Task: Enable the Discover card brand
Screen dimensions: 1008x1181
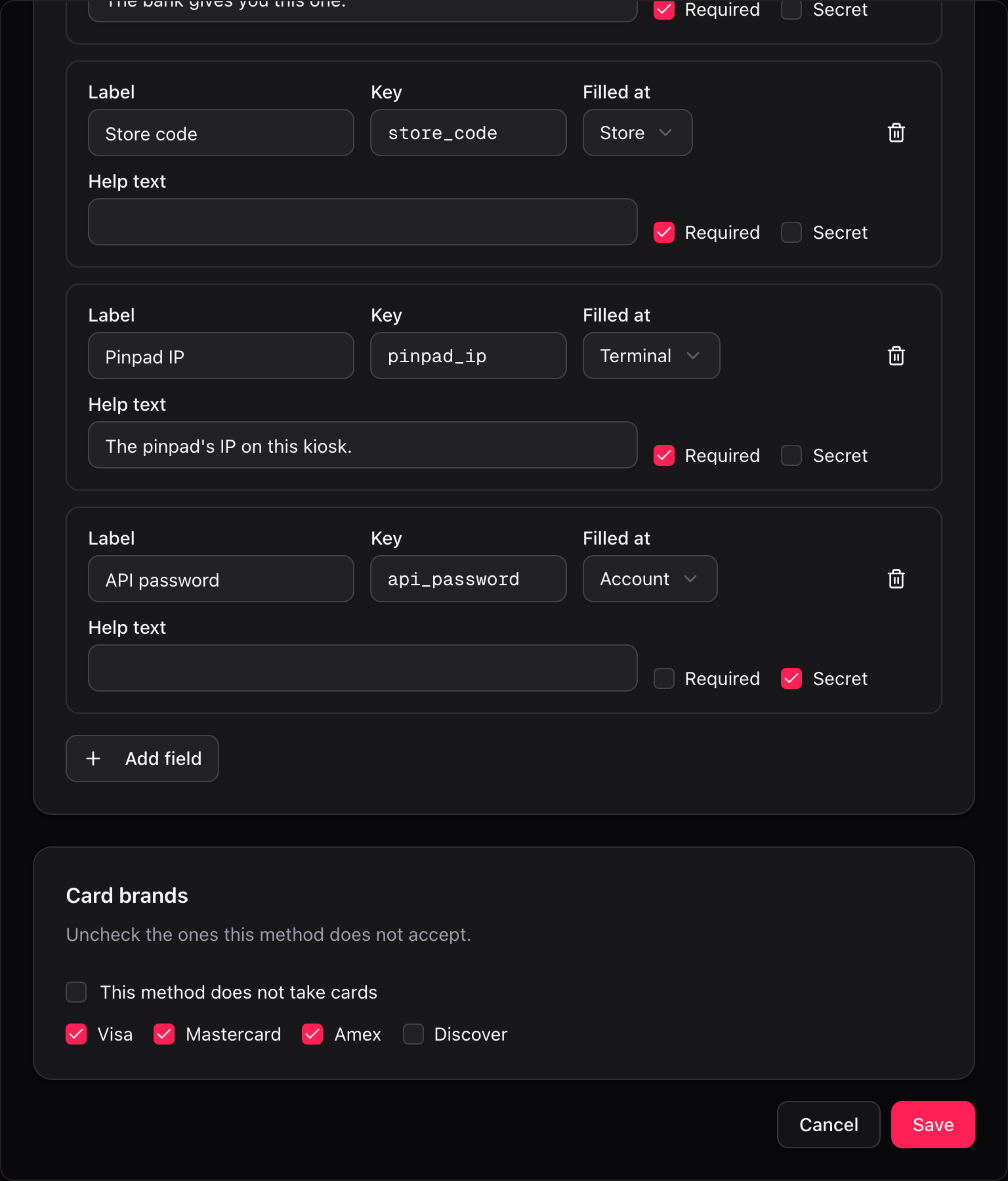Action: (413, 1034)
